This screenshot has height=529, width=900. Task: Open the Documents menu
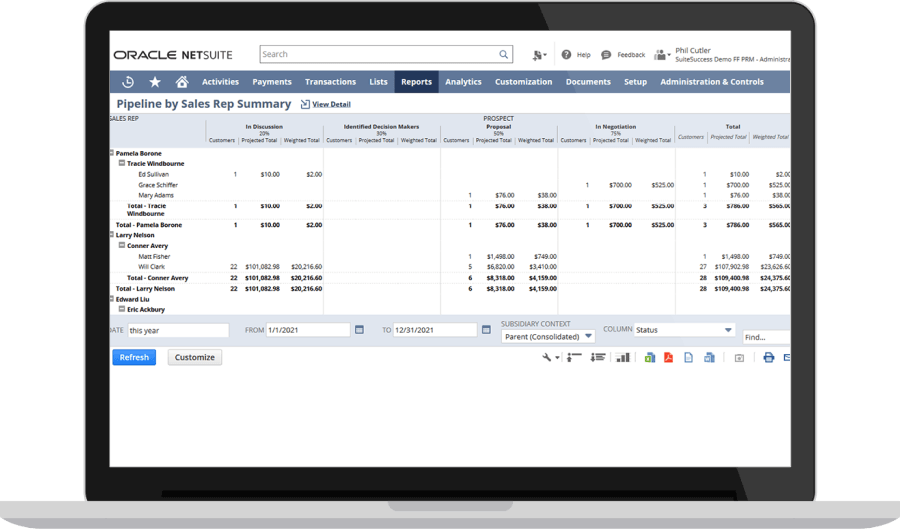tap(588, 82)
